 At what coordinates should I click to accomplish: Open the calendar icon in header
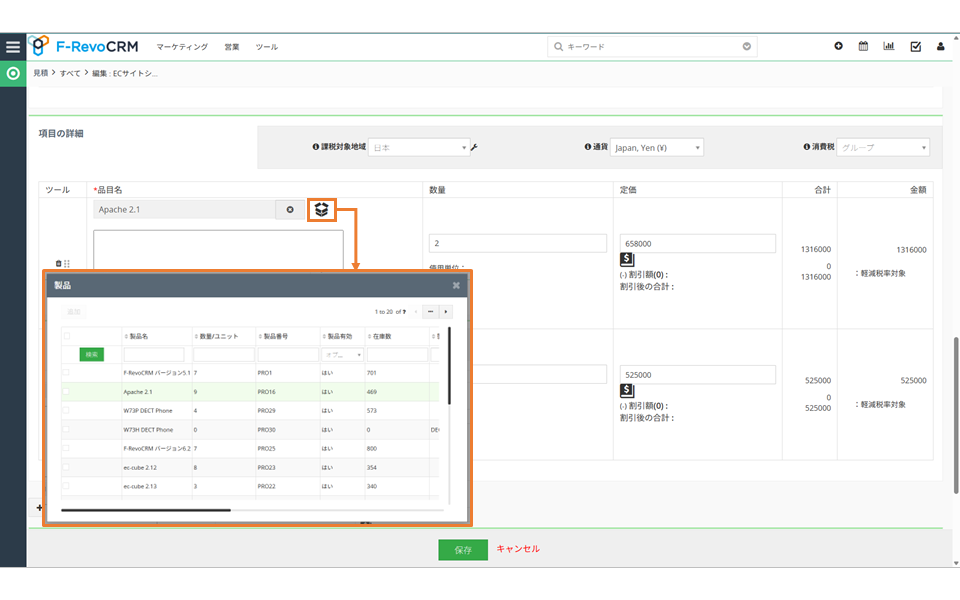pyautogui.click(x=863, y=46)
